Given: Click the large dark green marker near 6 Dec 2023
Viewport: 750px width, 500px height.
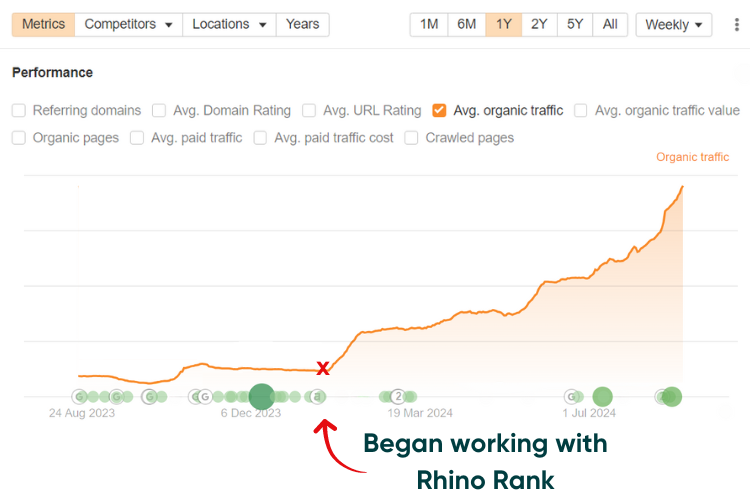Looking at the screenshot, I should pyautogui.click(x=262, y=396).
